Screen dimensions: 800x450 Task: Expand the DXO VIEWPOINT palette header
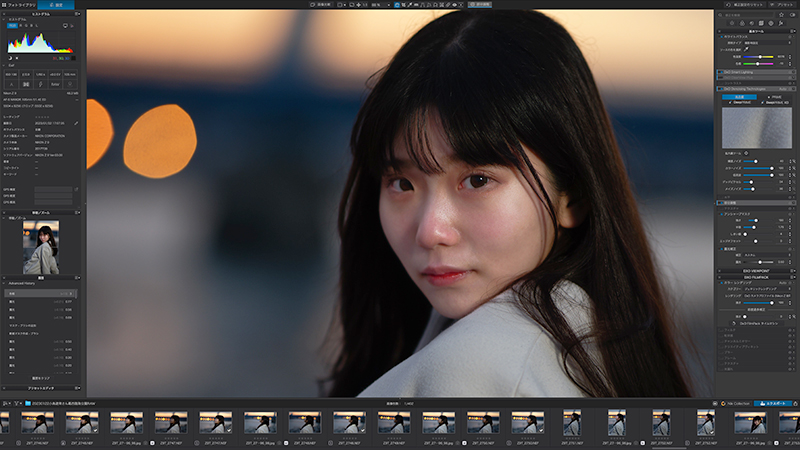(756, 271)
